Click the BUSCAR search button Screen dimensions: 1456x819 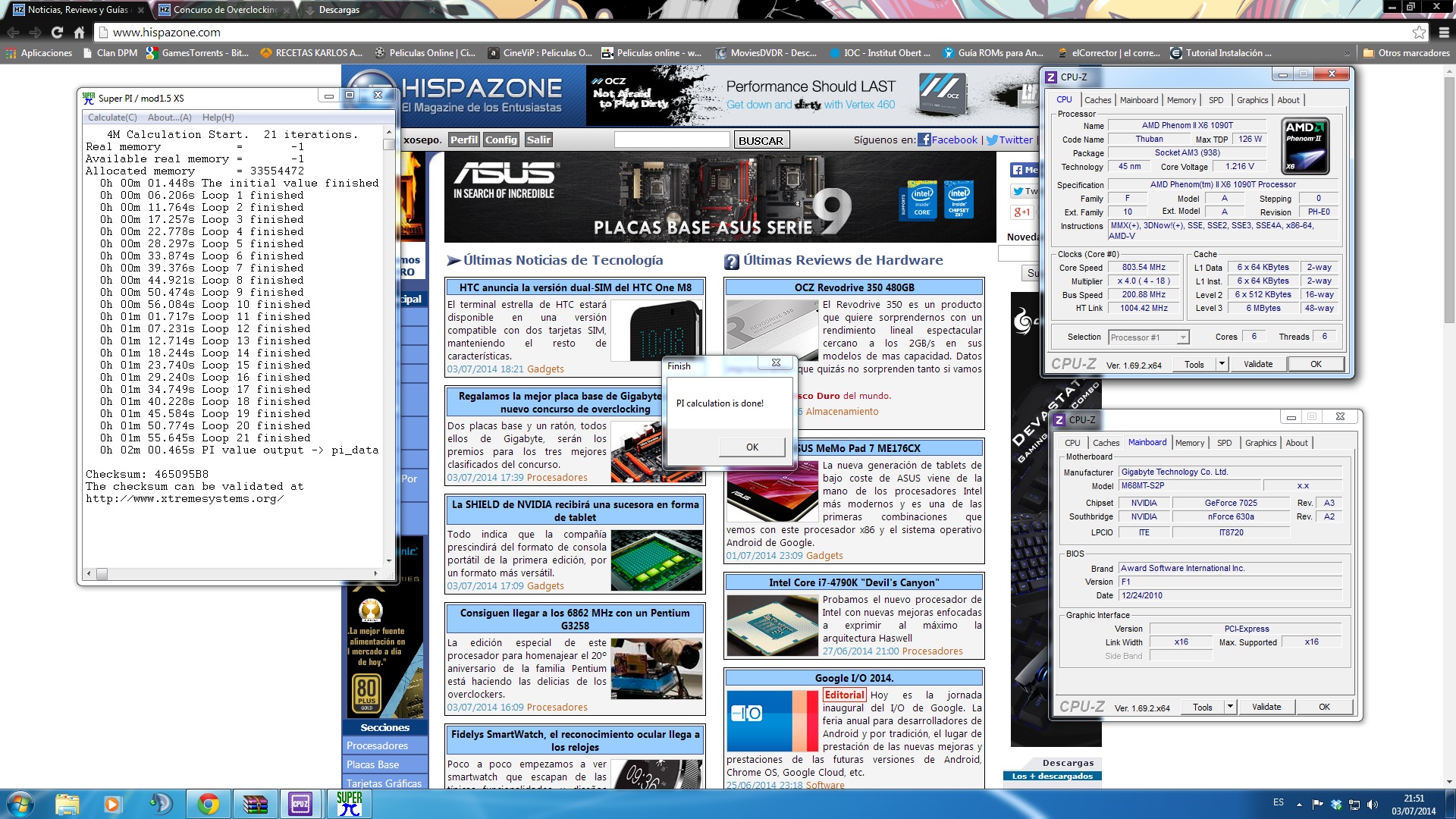tap(761, 140)
